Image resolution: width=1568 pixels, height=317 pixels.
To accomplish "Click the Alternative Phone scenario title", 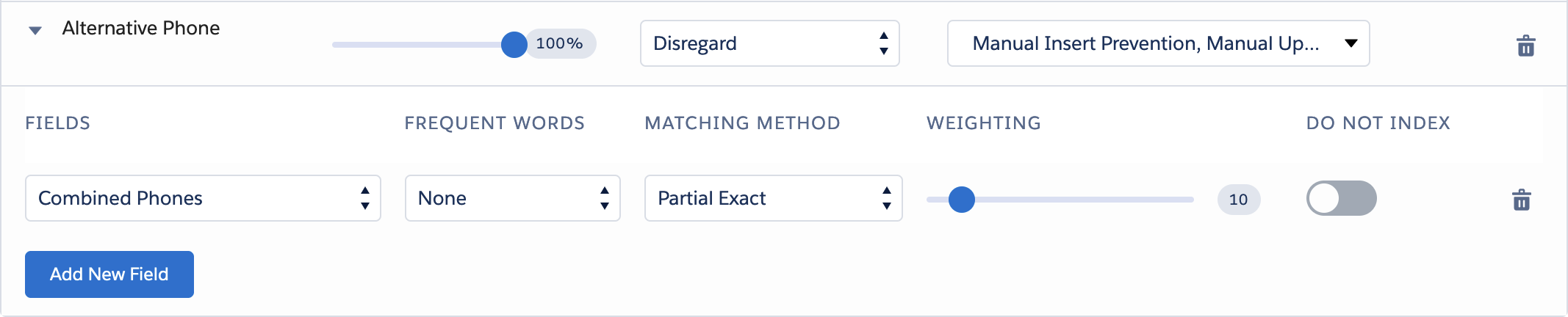I will tap(141, 28).
